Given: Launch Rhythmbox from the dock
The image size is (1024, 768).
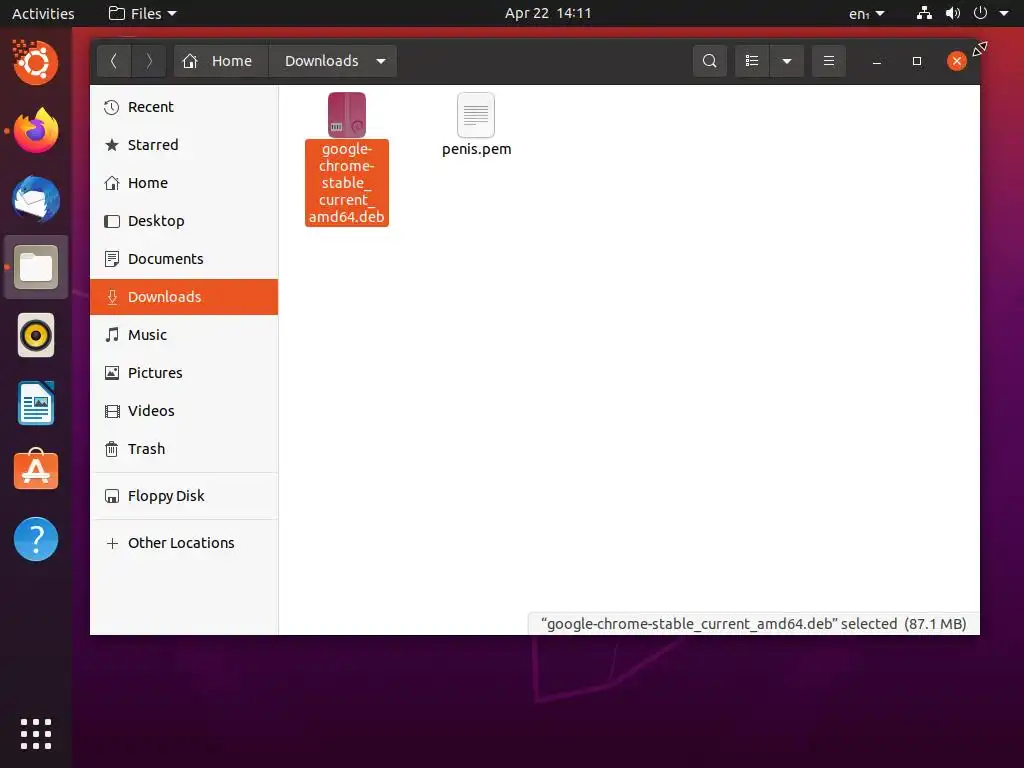Looking at the screenshot, I should 36,336.
